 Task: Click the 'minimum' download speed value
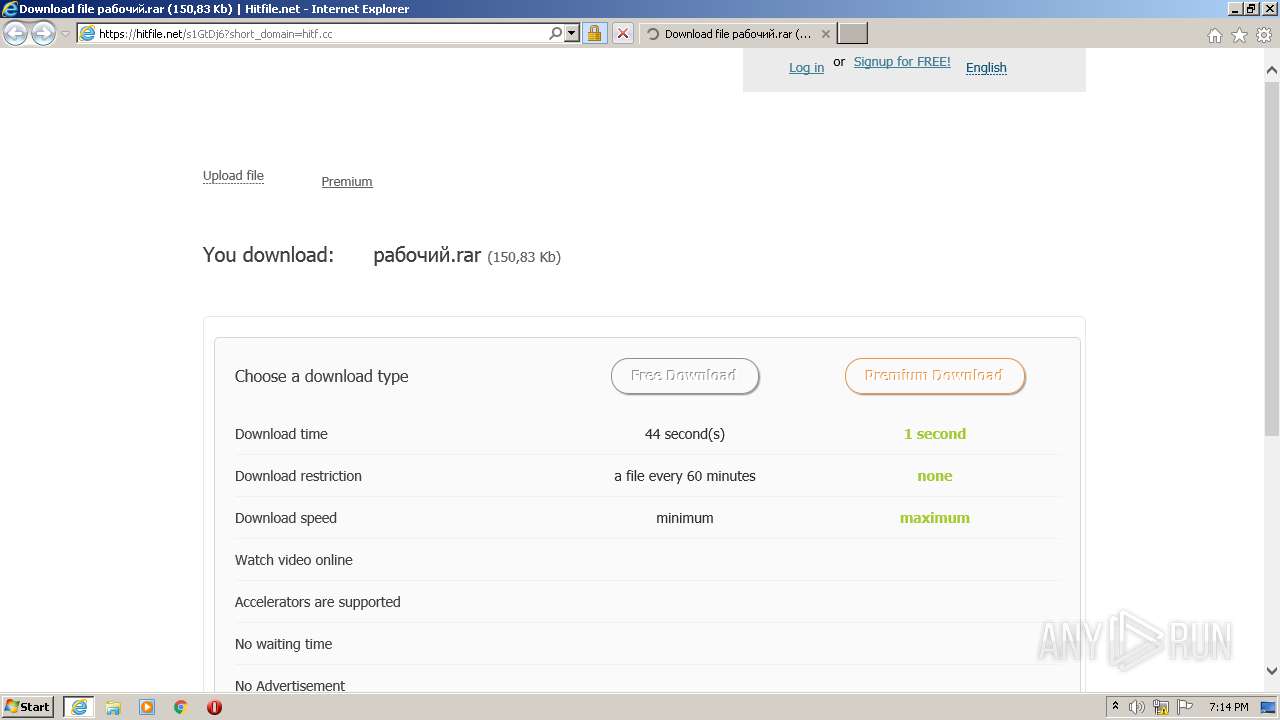[685, 518]
